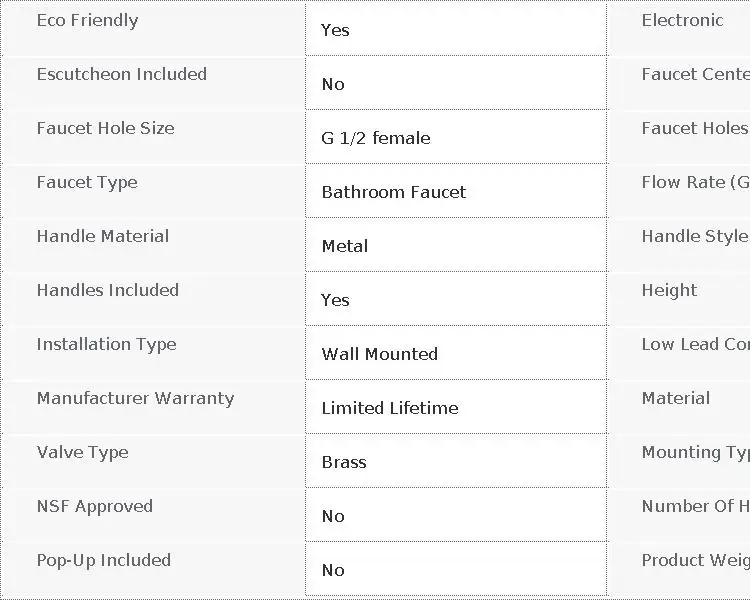The width and height of the screenshot is (750, 600).
Task: Select the Material label in right column
Action: coord(675,398)
